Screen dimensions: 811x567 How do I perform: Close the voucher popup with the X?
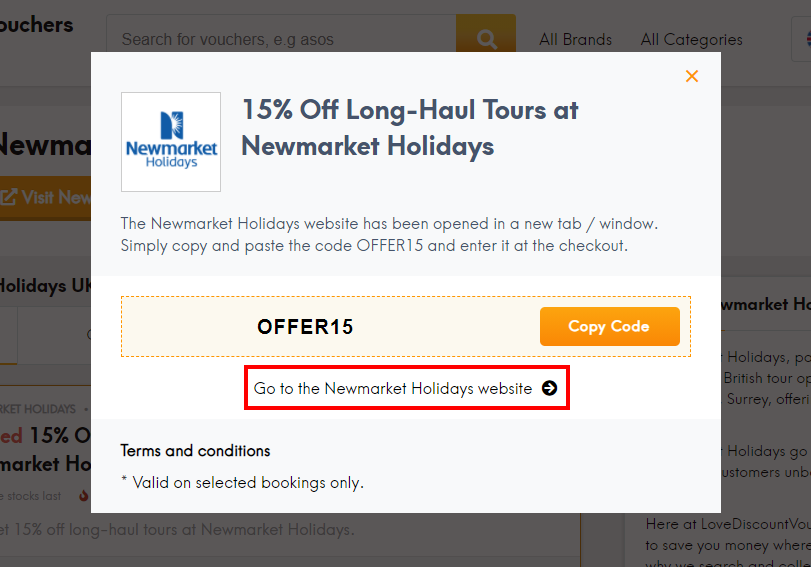pos(691,76)
